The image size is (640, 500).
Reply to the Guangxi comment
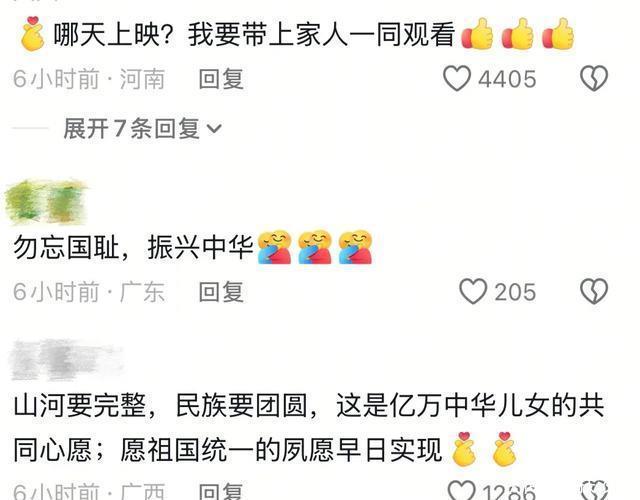pos(221,491)
